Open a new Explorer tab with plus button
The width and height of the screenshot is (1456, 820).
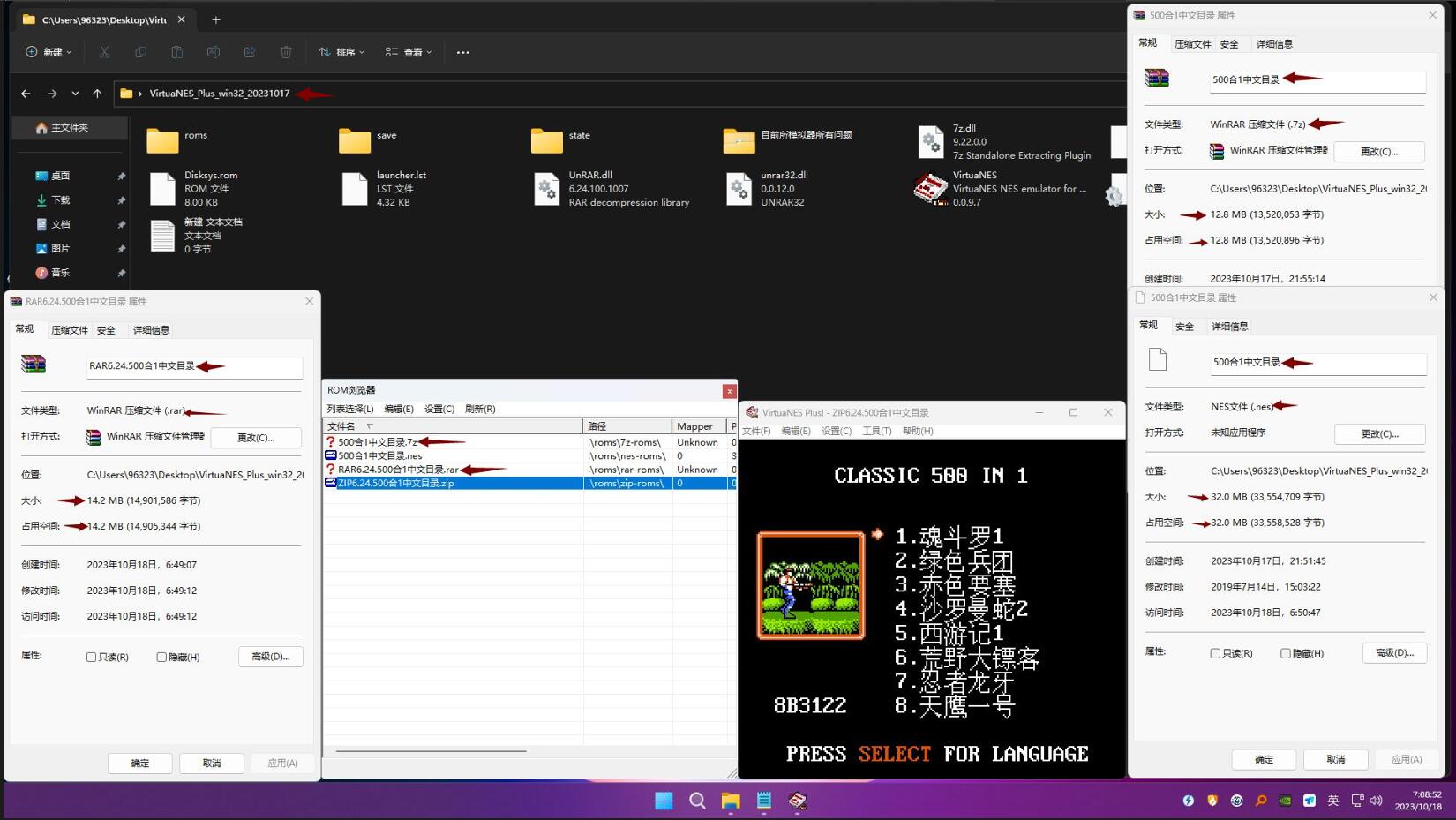tap(216, 19)
